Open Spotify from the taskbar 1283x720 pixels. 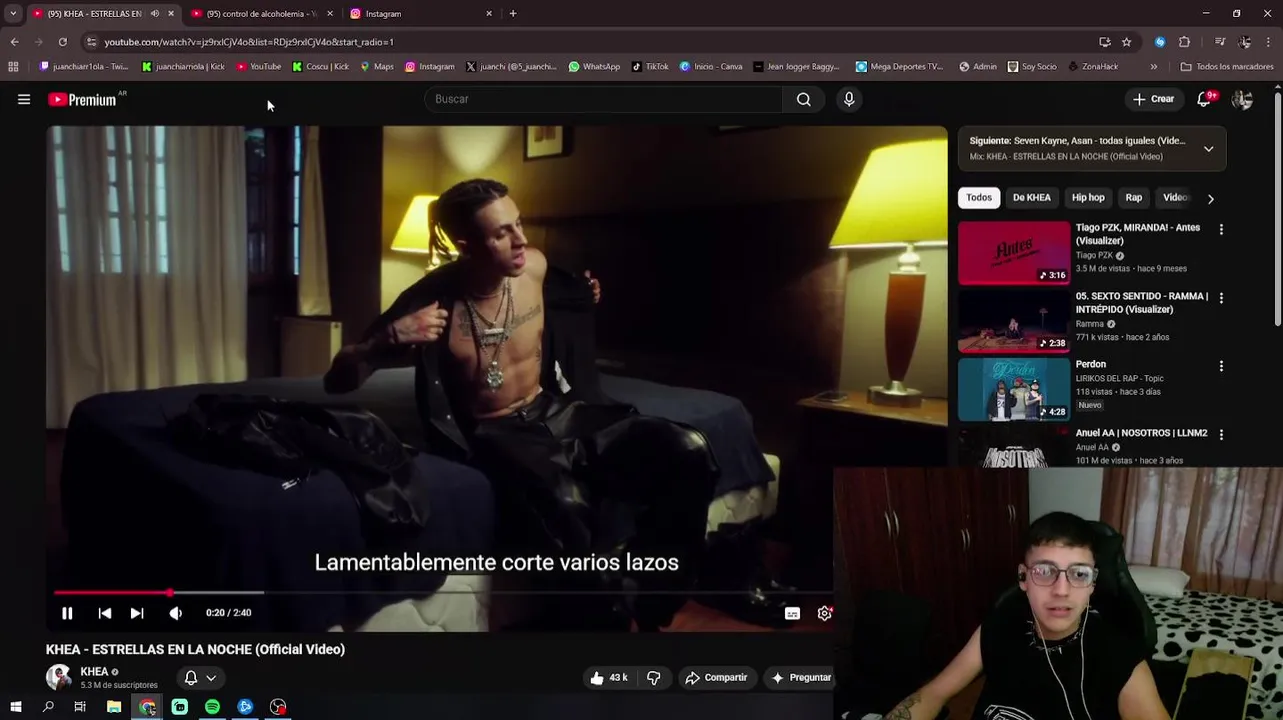click(212, 707)
